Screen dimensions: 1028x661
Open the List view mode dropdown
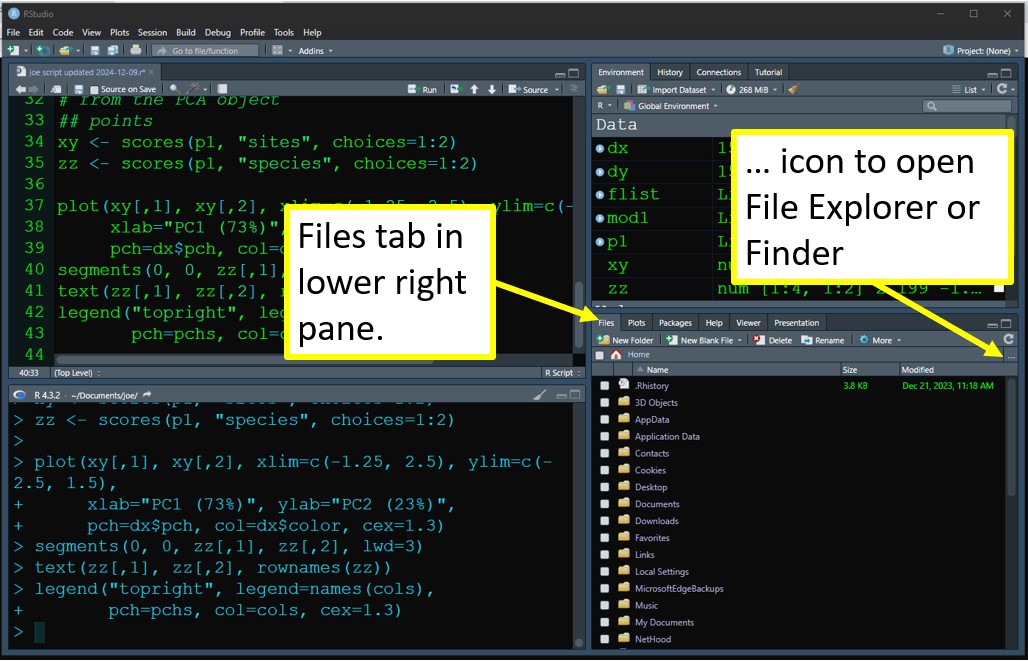[970, 90]
